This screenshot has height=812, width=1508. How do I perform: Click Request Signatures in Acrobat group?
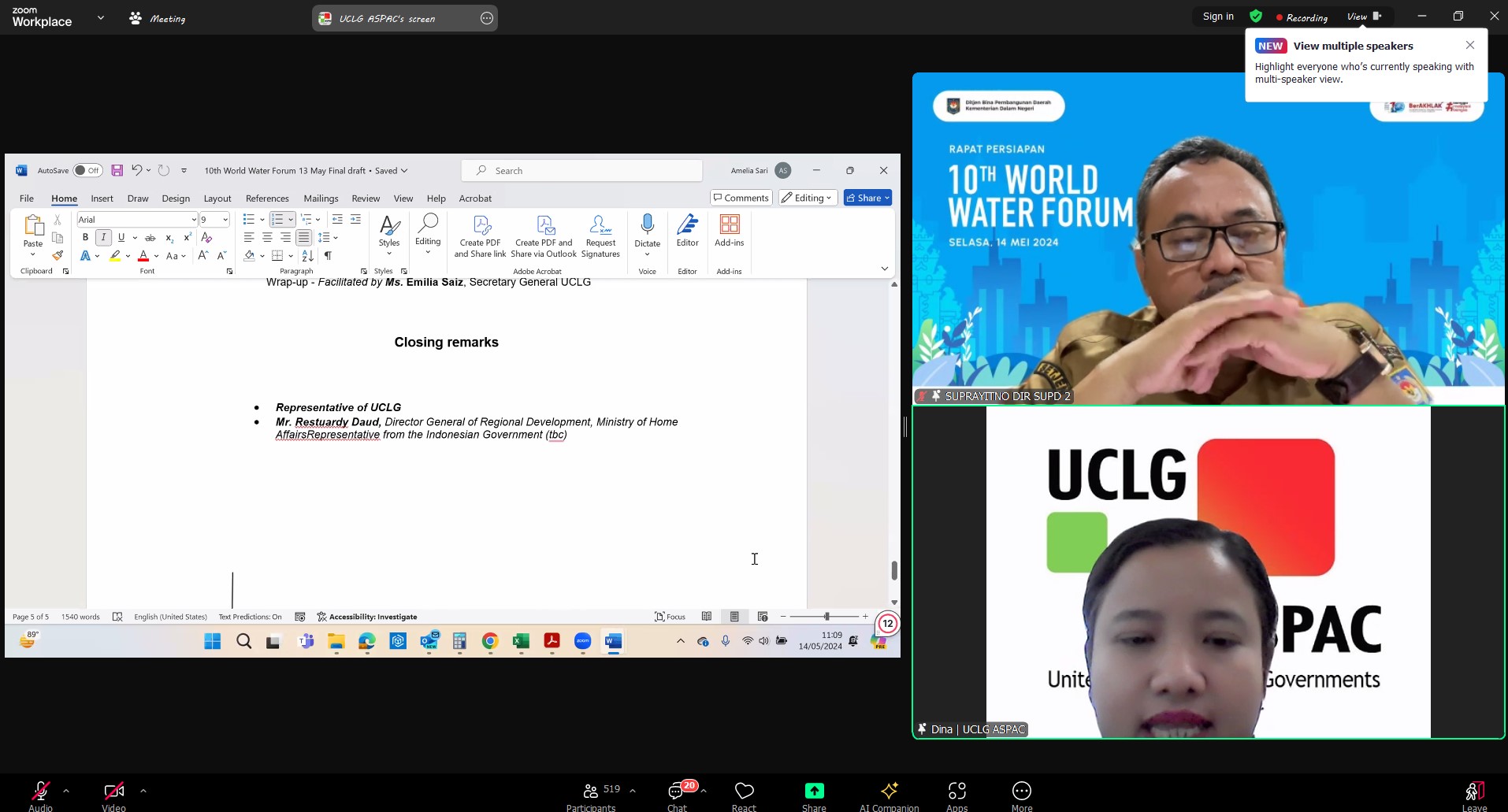pyautogui.click(x=600, y=236)
